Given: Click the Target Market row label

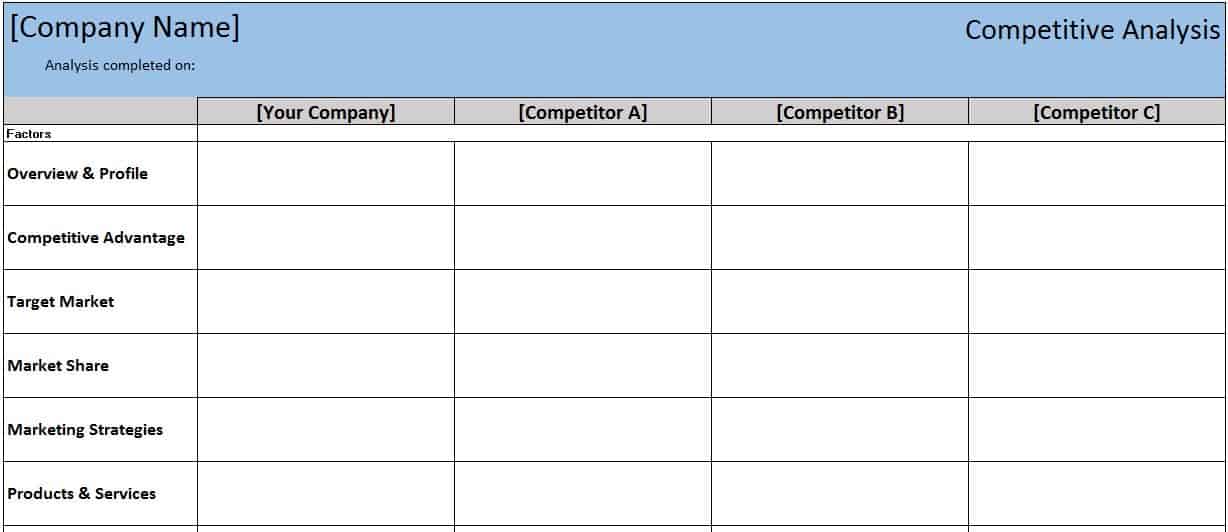Looking at the screenshot, I should click(x=61, y=301).
